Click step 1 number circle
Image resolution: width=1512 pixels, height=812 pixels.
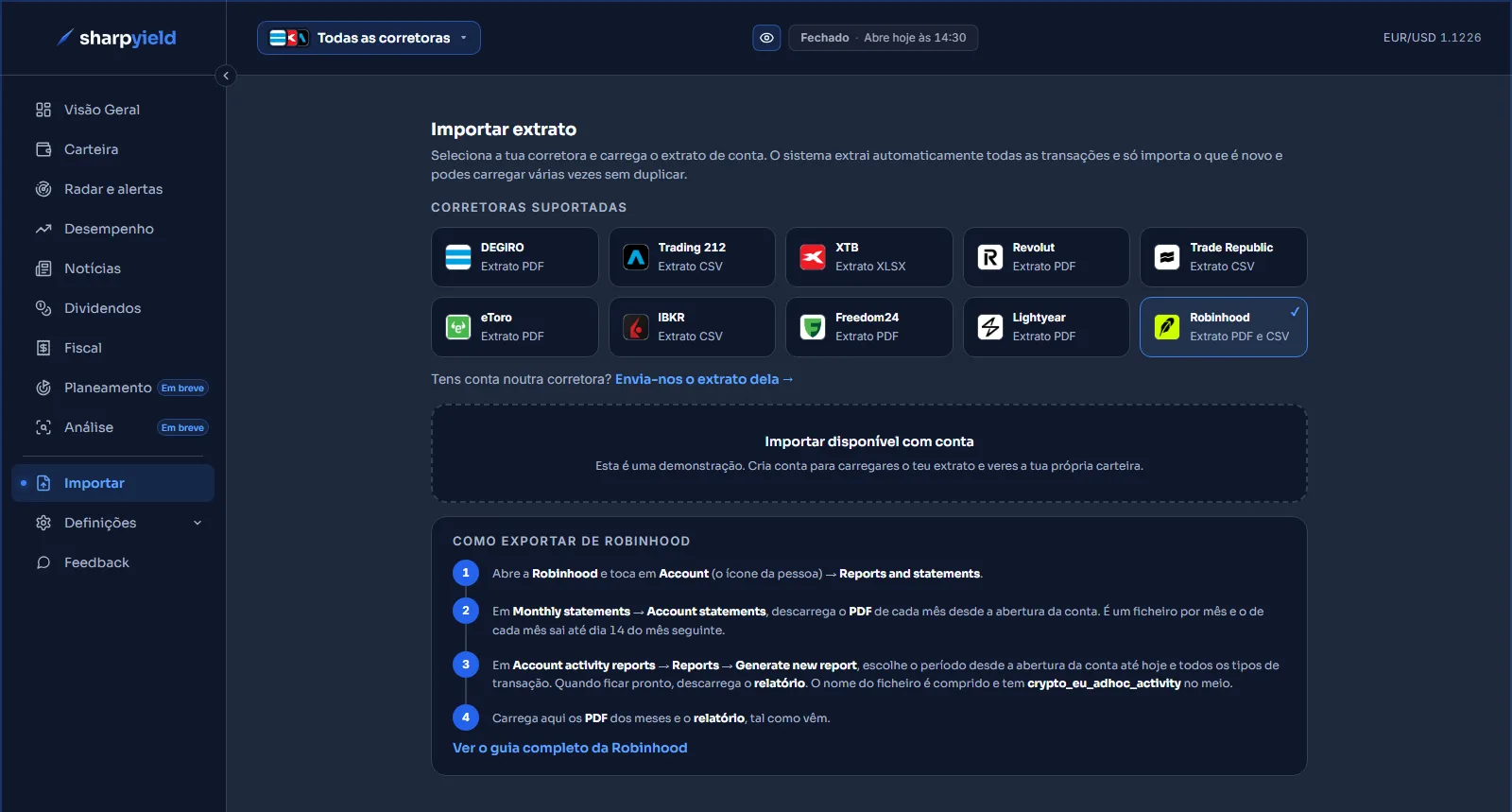tap(466, 573)
